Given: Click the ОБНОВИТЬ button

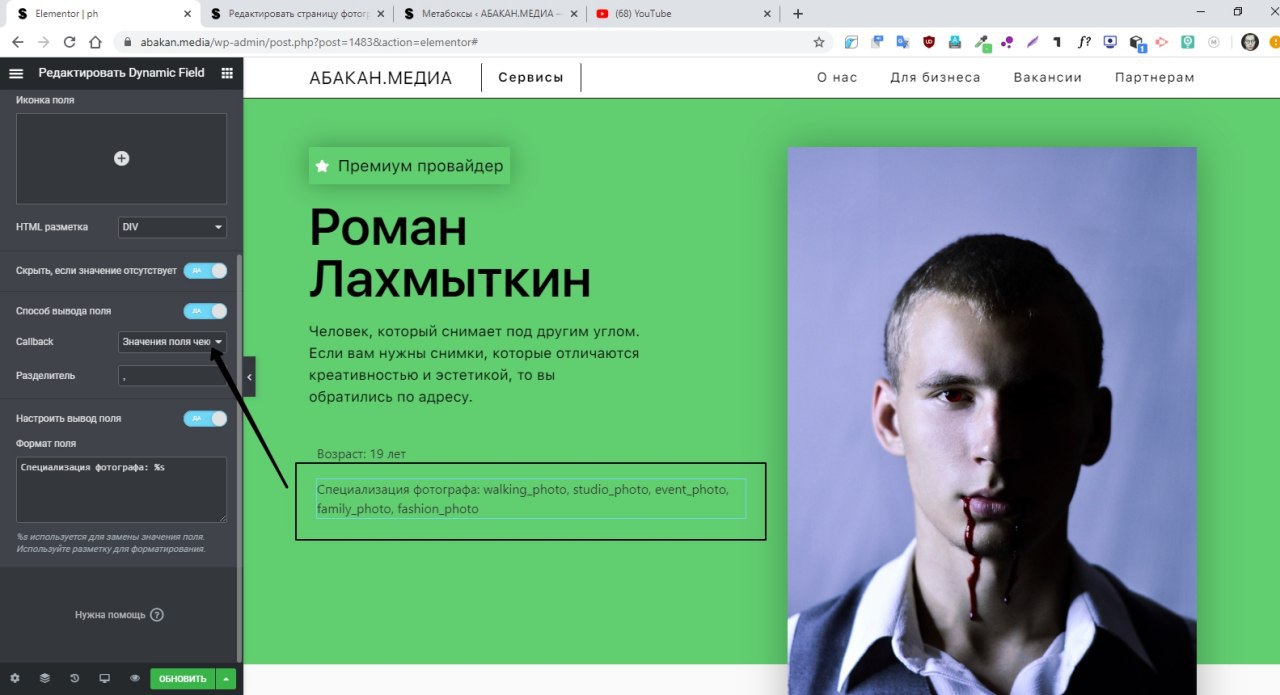Looking at the screenshot, I should [183, 679].
